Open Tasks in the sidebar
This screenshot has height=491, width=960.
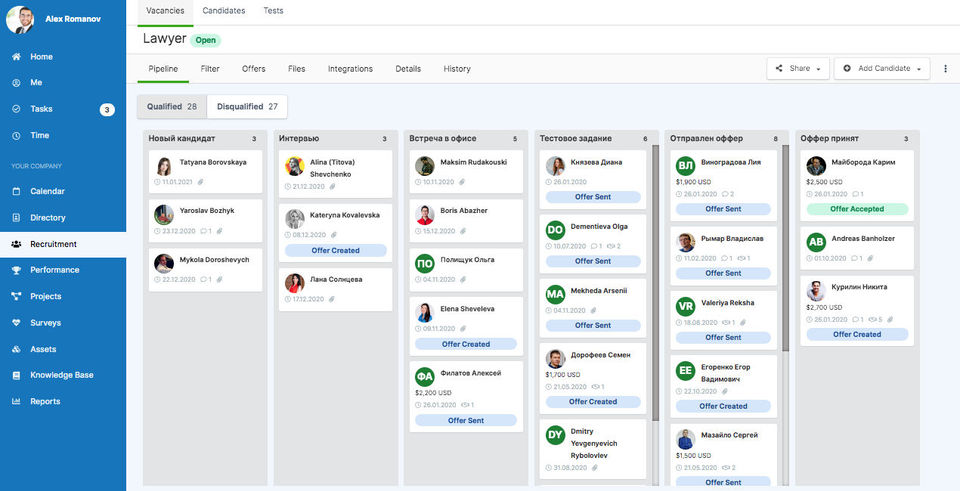click(41, 109)
